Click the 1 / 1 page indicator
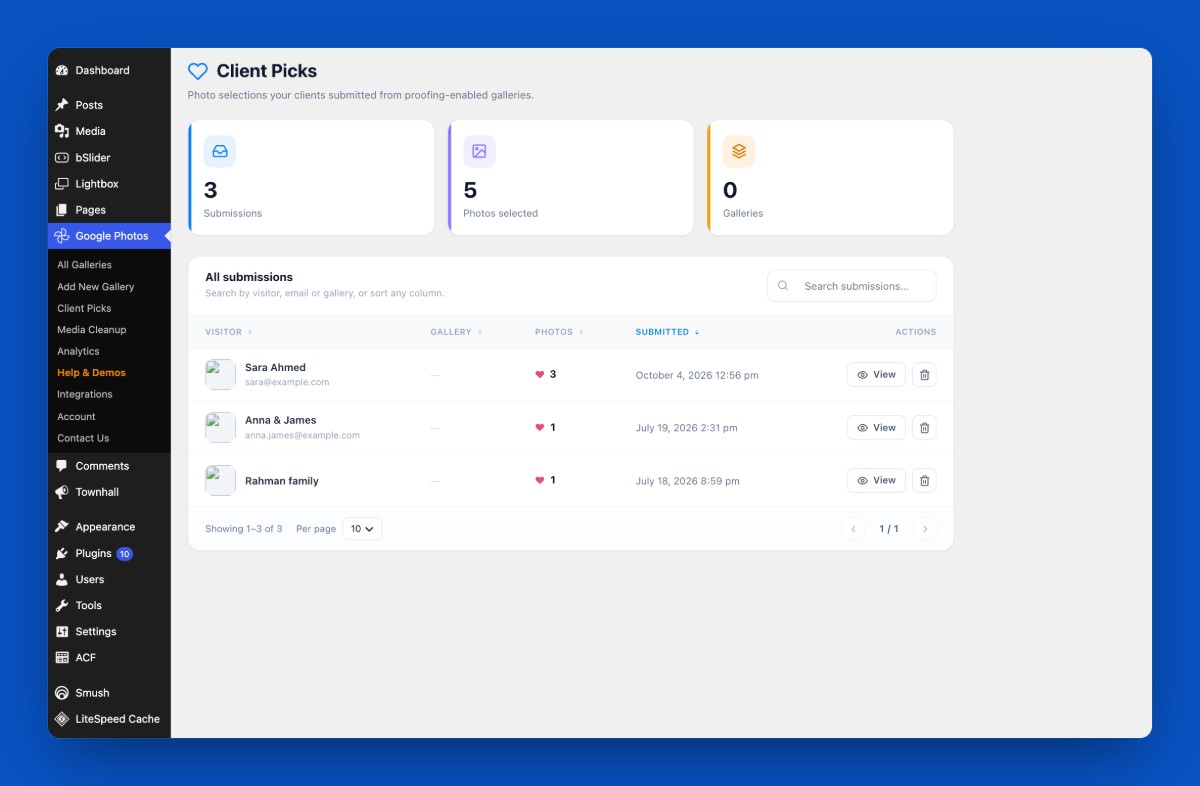The height and width of the screenshot is (786, 1200). [x=889, y=529]
